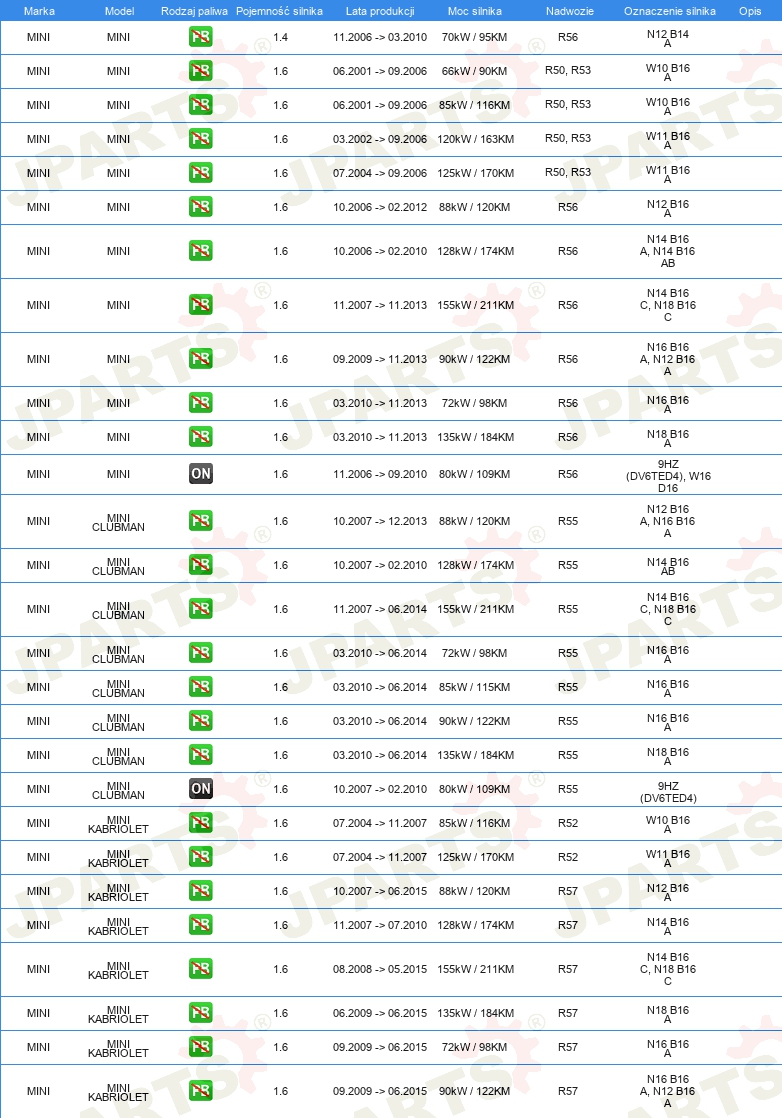This screenshot has width=782, height=1118.
Task: Click the date range 11.2006 -> 09.2010
Action: (x=380, y=474)
